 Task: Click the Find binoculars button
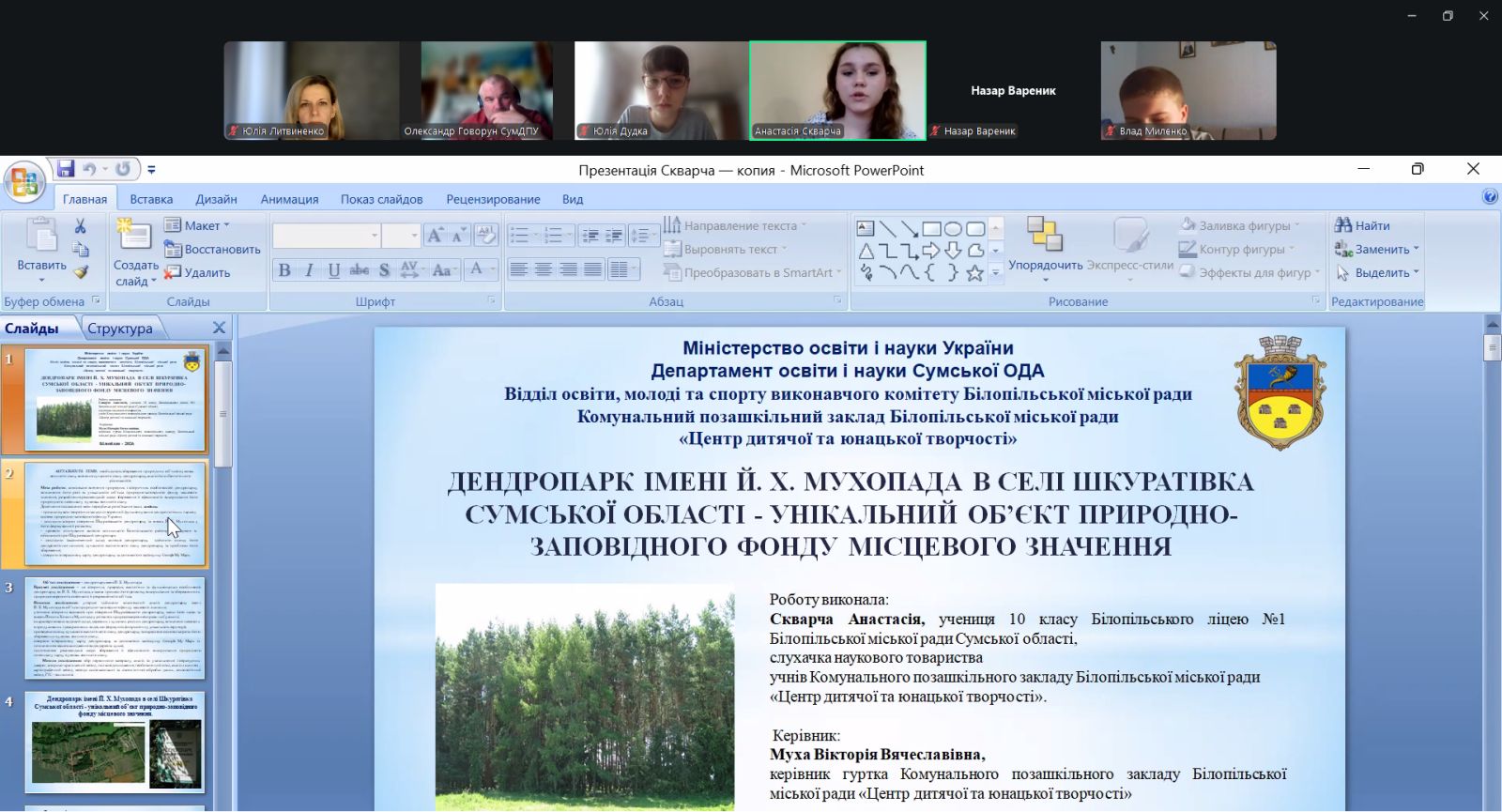click(x=1363, y=225)
